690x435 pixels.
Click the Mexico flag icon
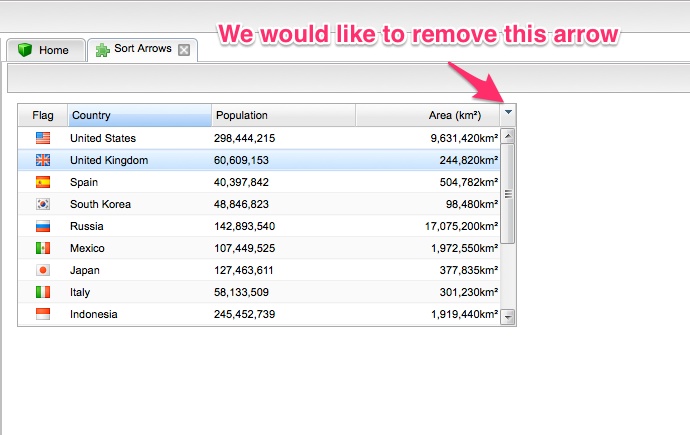pyautogui.click(x=43, y=248)
